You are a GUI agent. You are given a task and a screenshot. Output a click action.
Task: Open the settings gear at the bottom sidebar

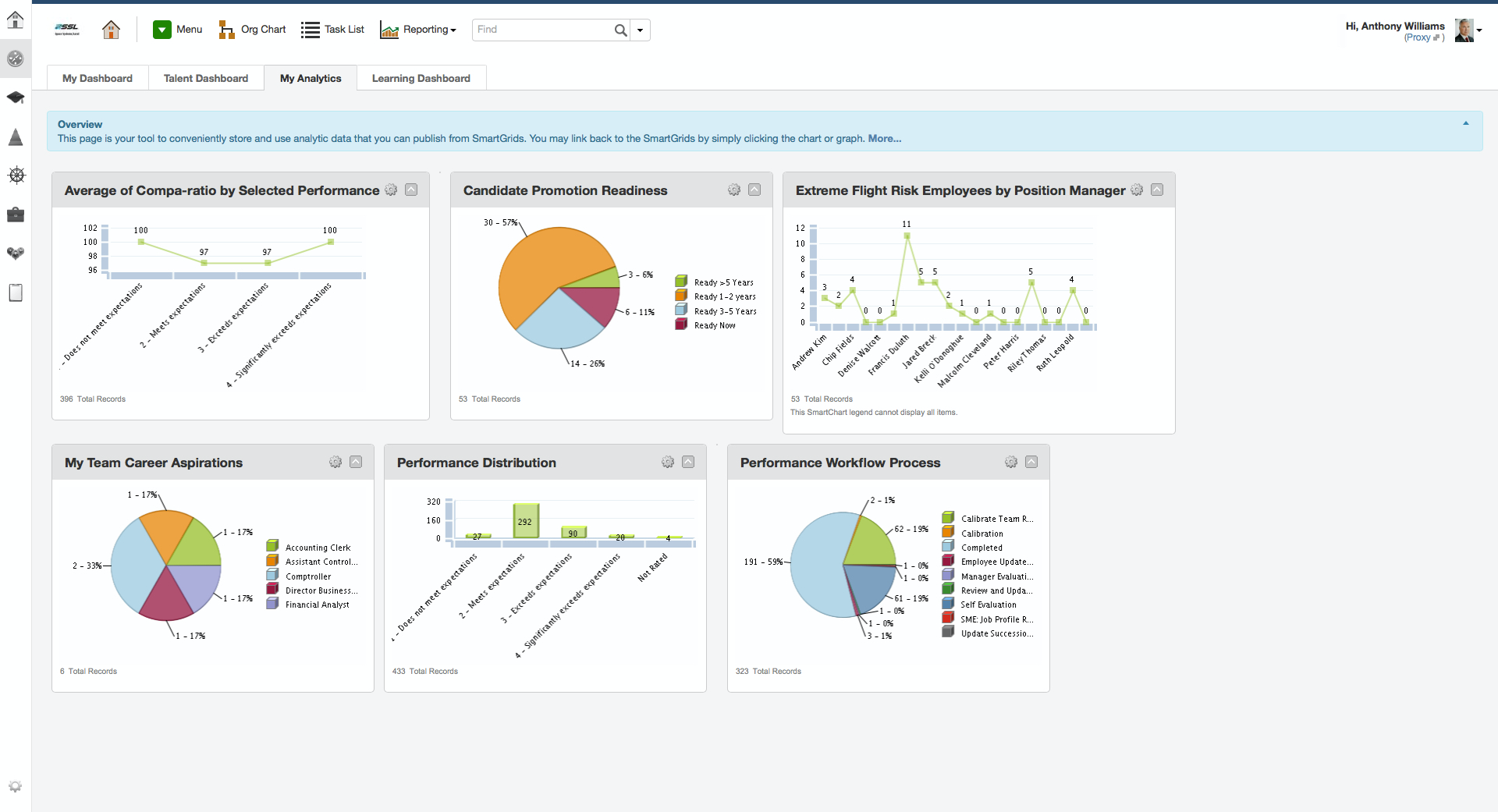point(16,786)
